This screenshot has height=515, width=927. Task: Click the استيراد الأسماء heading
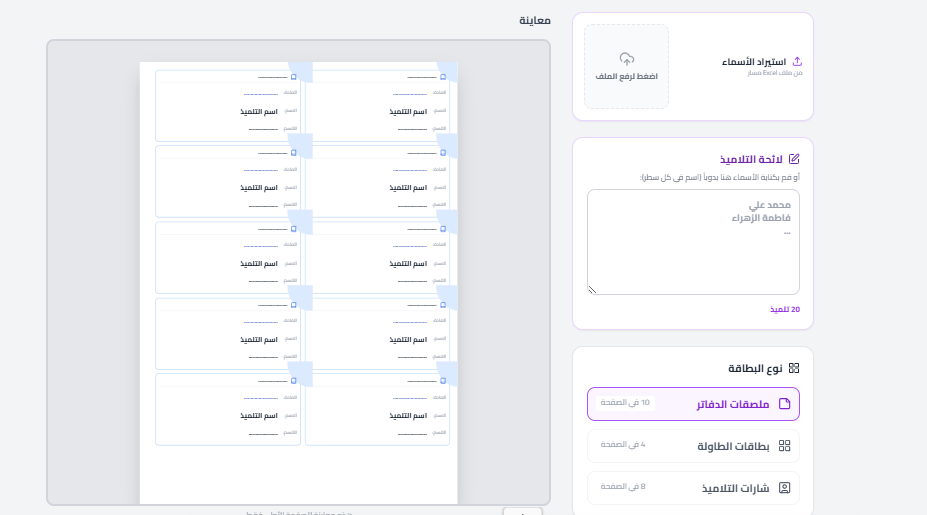754,62
